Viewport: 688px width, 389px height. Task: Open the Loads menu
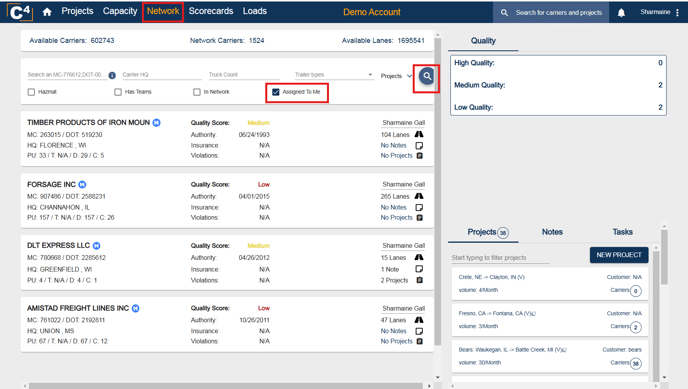(x=254, y=11)
